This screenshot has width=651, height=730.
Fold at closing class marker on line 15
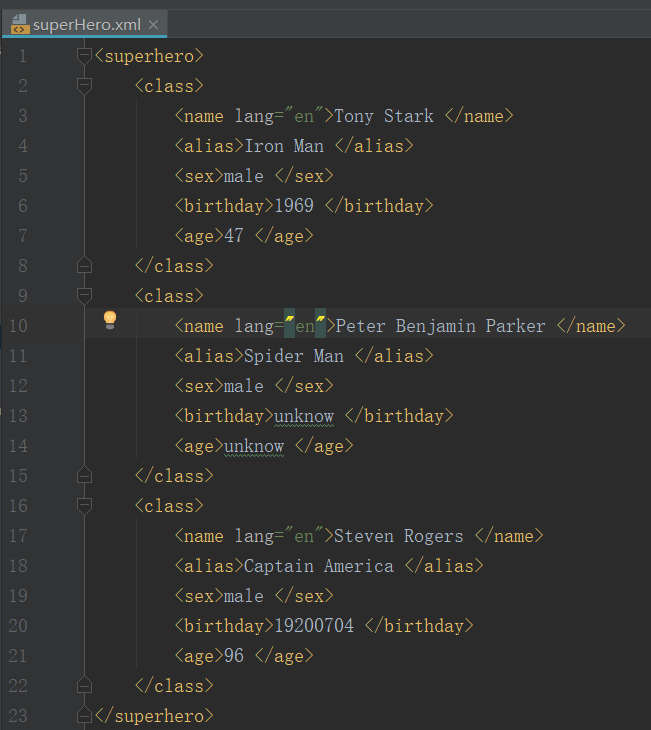pos(84,475)
